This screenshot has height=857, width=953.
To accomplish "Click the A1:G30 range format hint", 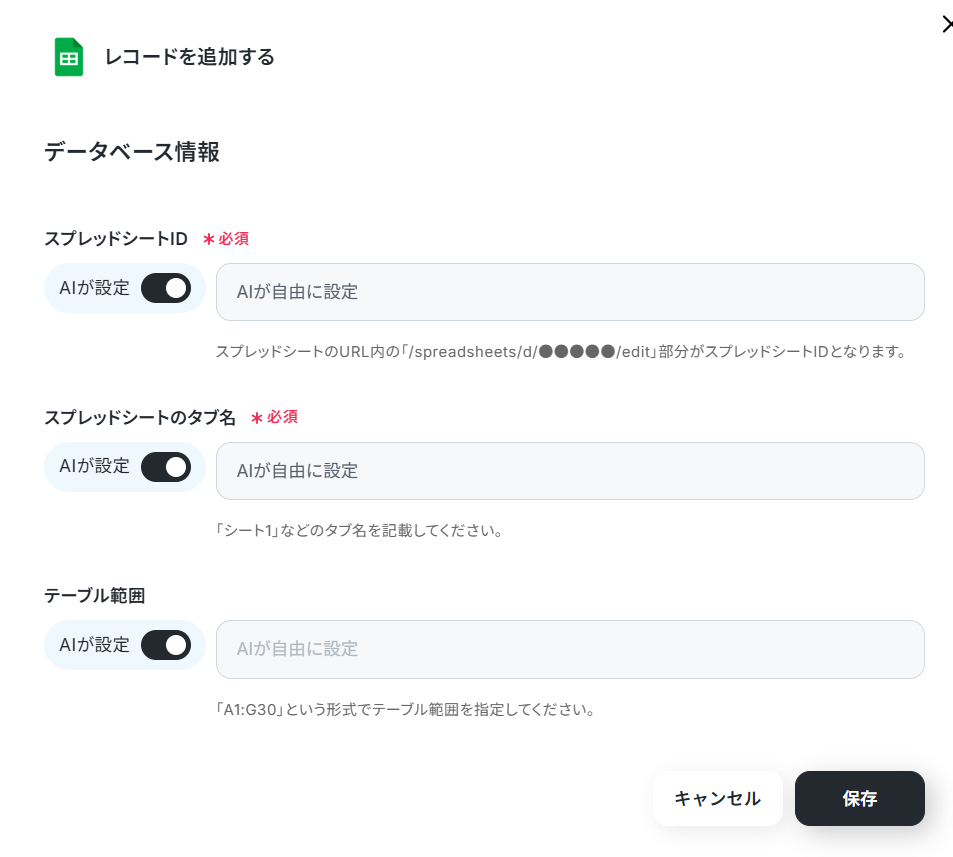I will (406, 711).
